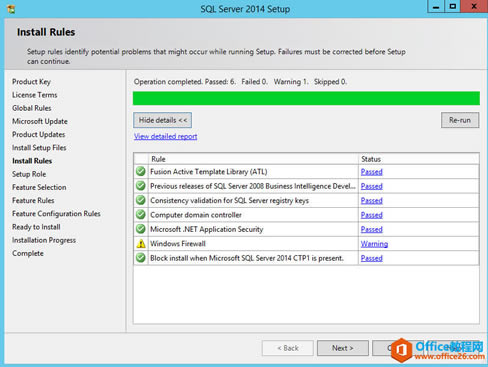
Task: Select Product Updates step in sidebar
Action: [x=39, y=134]
